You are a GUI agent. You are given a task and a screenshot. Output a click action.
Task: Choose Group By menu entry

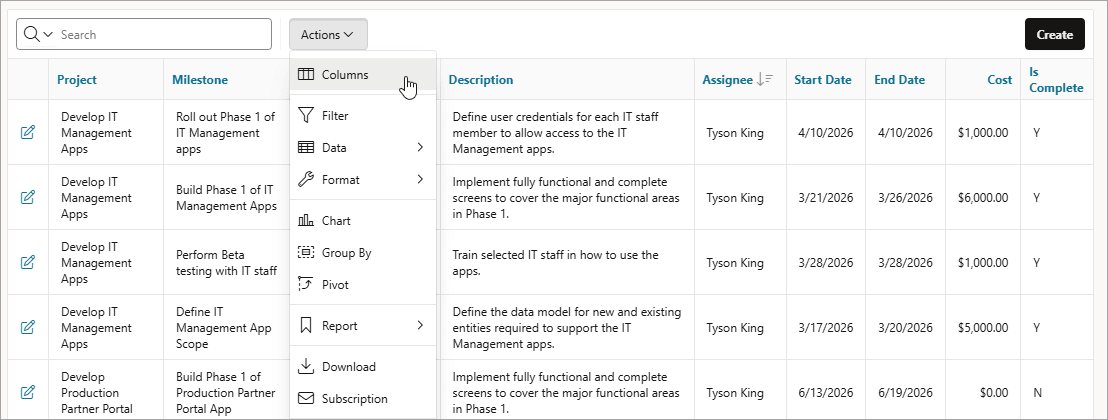363,252
